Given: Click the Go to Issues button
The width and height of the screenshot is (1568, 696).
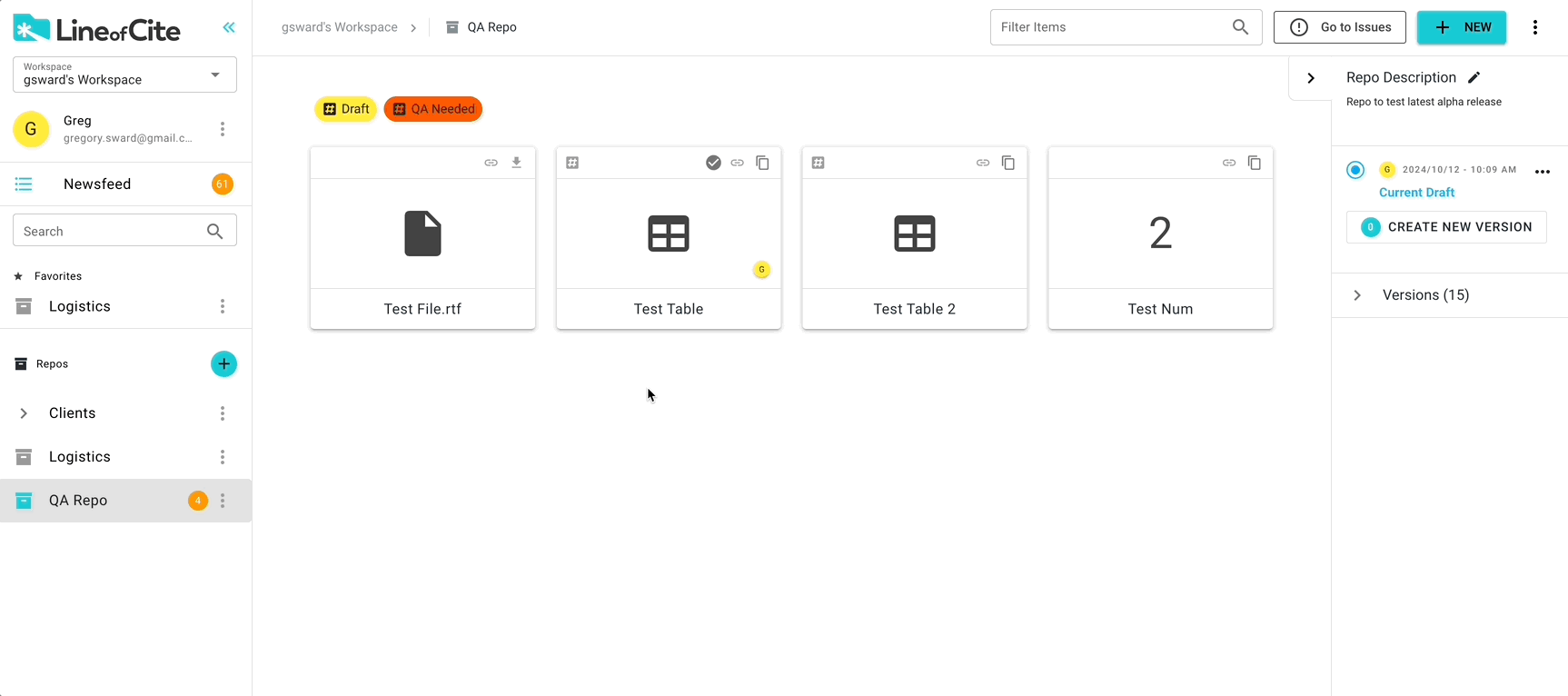Looking at the screenshot, I should (x=1339, y=27).
